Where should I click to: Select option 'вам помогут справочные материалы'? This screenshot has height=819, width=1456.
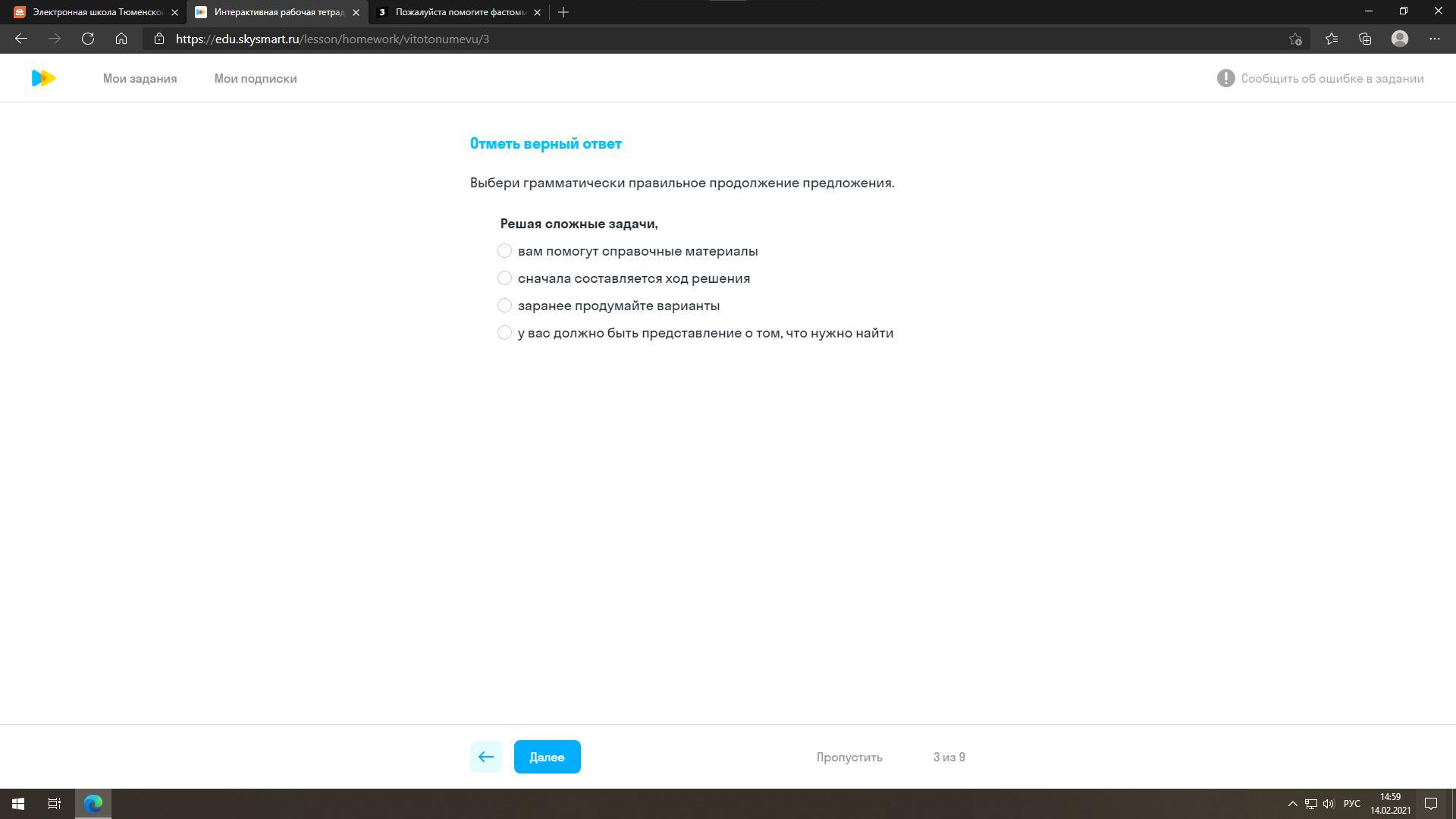click(504, 251)
